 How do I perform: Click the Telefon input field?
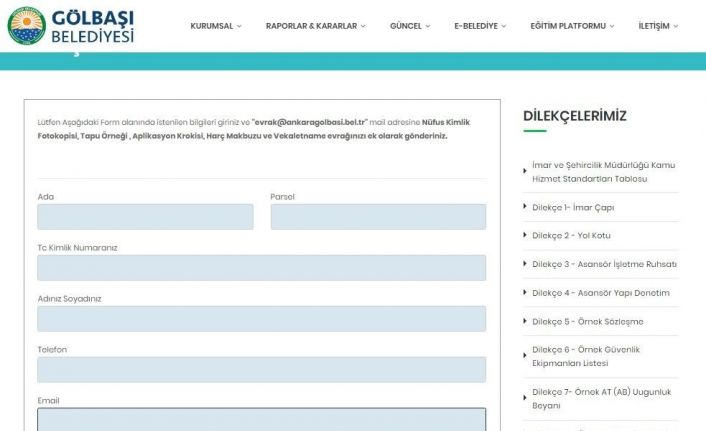pyautogui.click(x=261, y=370)
